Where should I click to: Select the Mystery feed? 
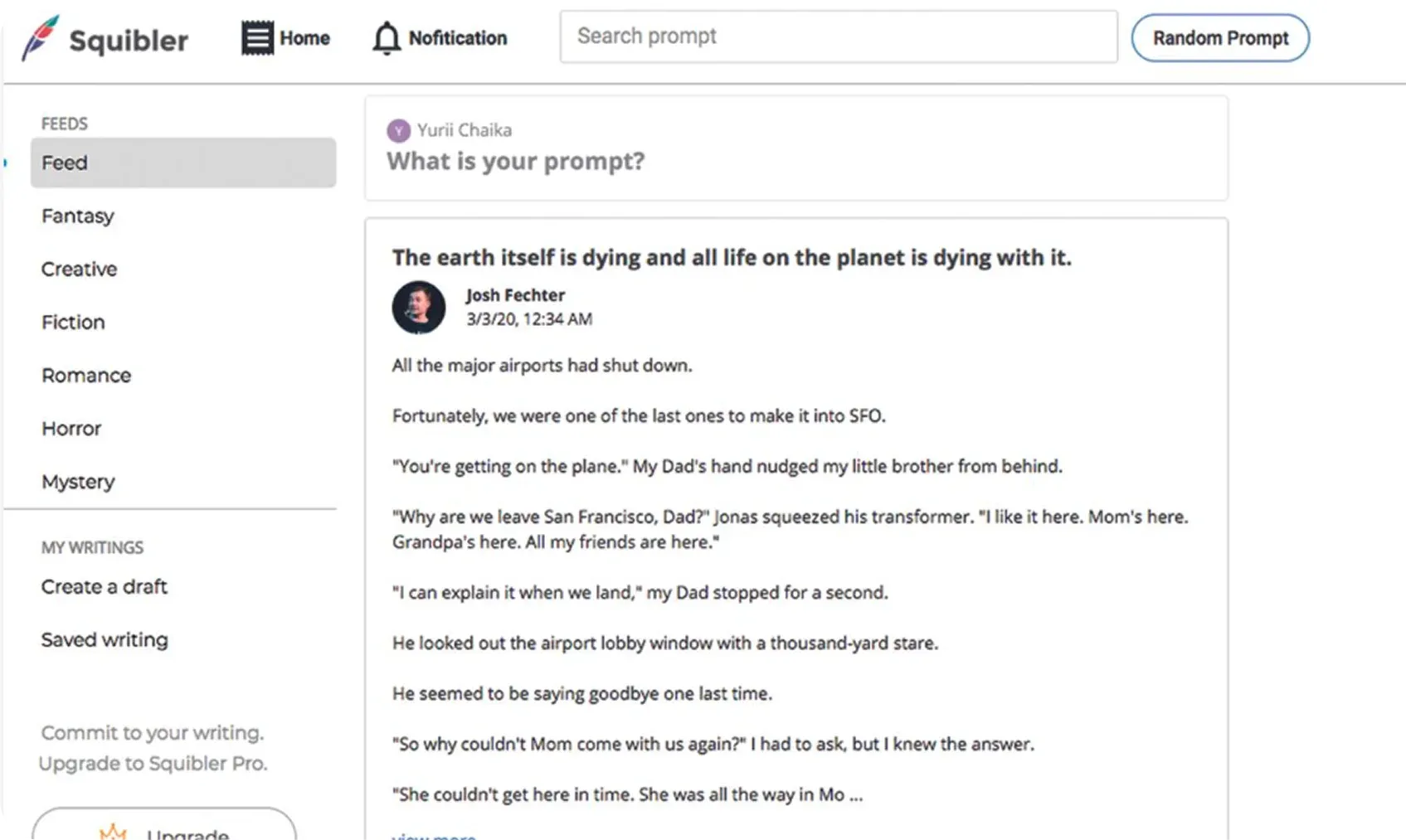tap(79, 482)
